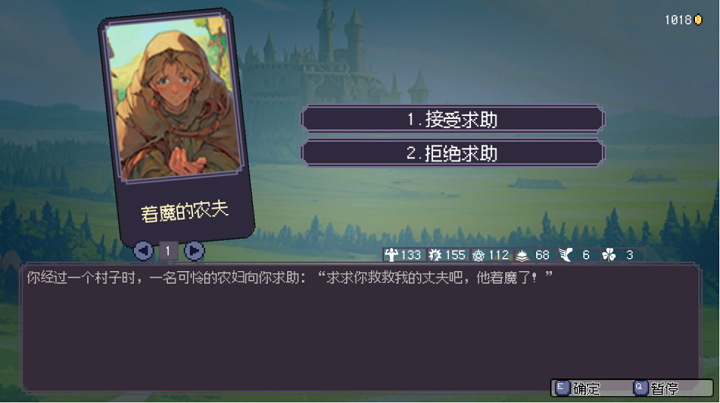Click the 确定 confirm label
Screen dimensions: 720x403
586,389
